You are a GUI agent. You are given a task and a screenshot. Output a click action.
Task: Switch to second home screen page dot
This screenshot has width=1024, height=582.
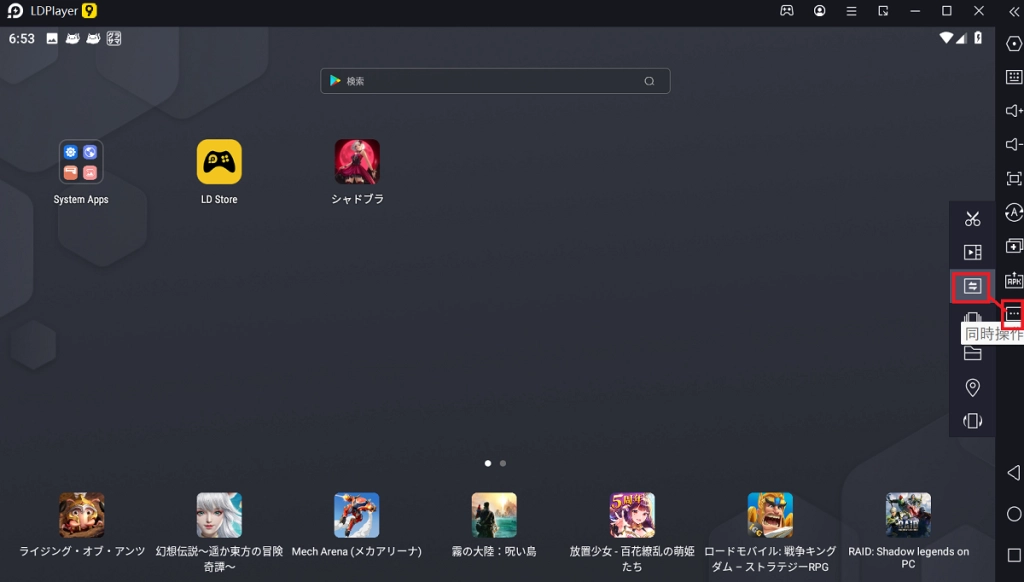tap(503, 463)
